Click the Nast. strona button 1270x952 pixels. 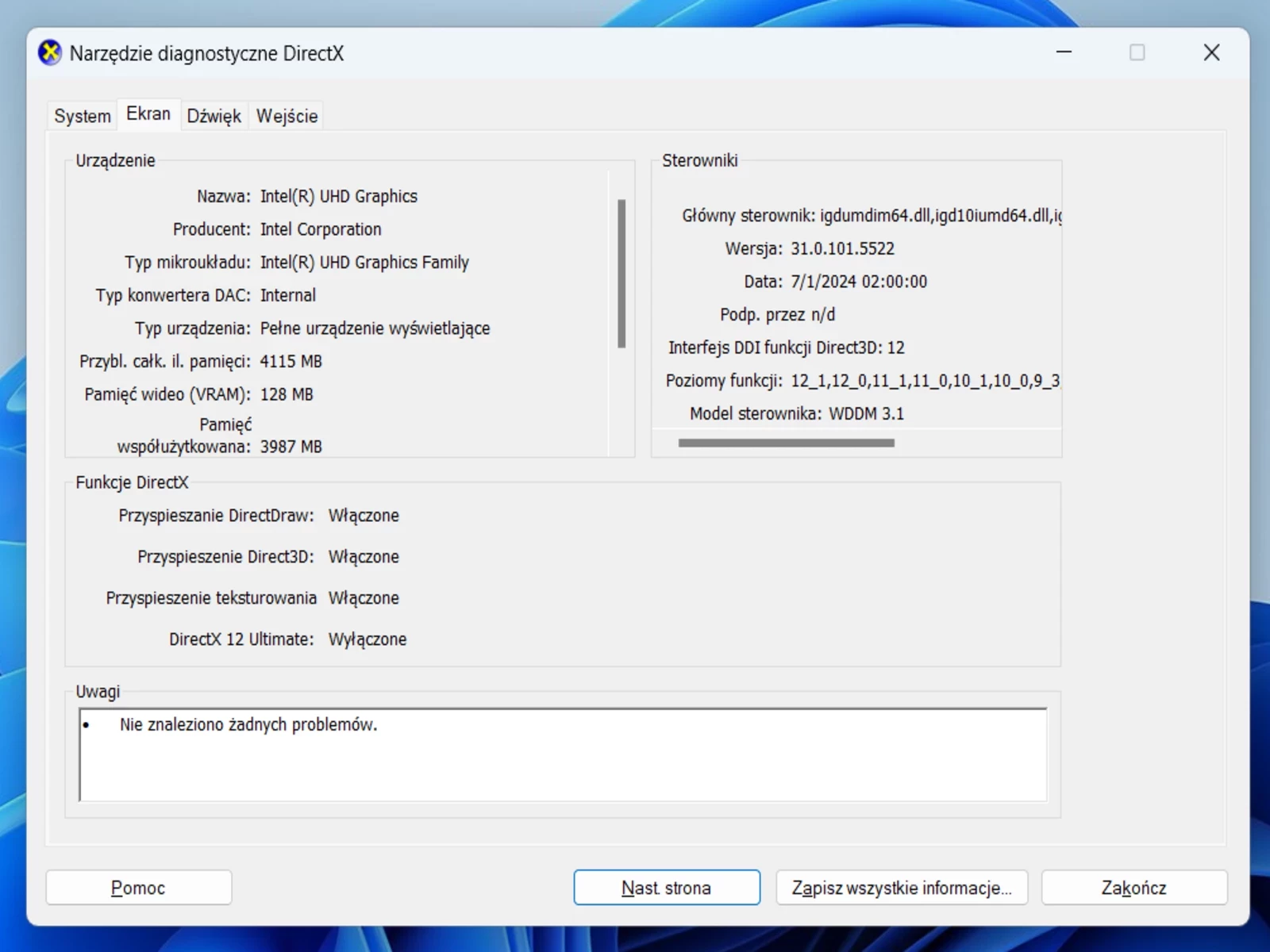667,888
